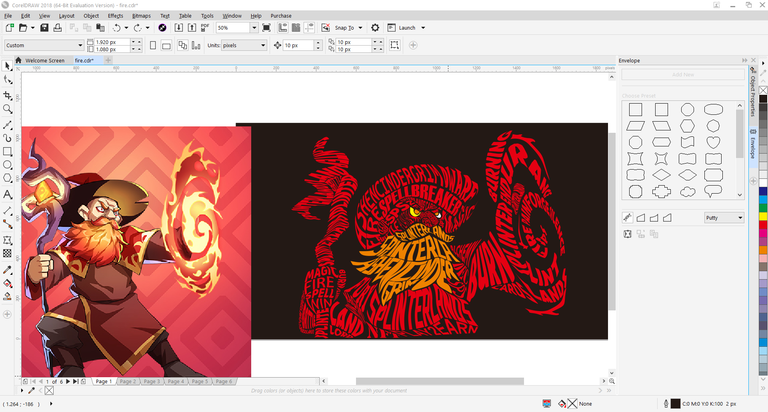Open the Launch dropdown
768x412 pixels.
pyautogui.click(x=423, y=28)
